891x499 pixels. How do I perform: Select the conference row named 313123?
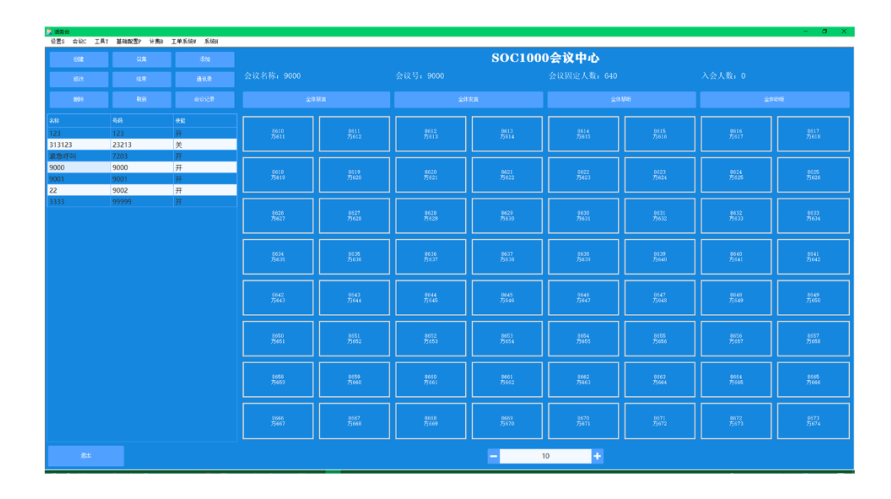(78, 145)
